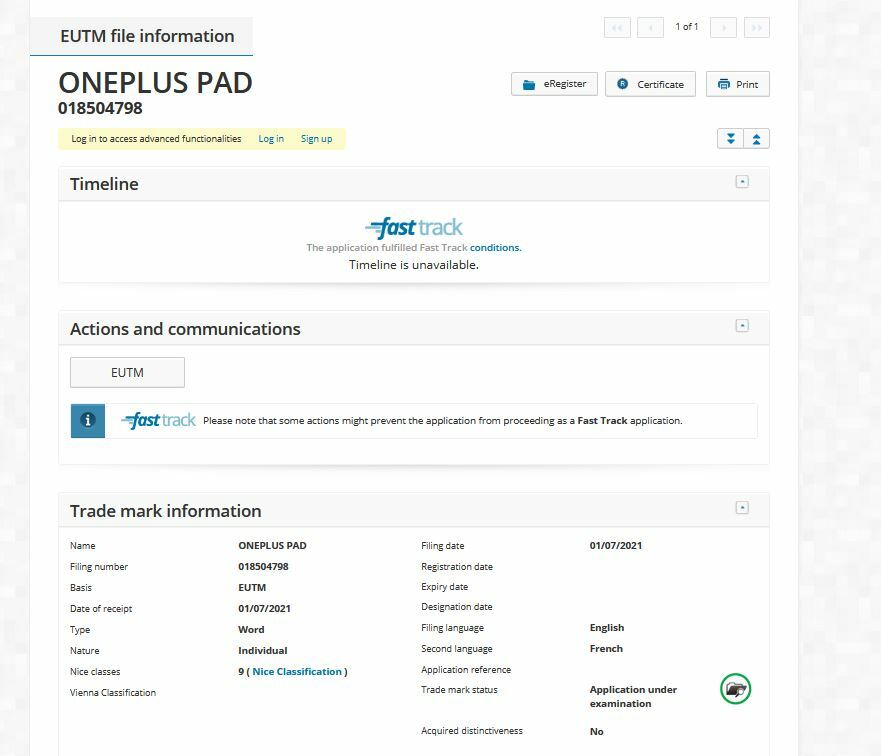The height and width of the screenshot is (756, 881).
Task: Expand all sections with double down arrows
Action: pos(730,139)
